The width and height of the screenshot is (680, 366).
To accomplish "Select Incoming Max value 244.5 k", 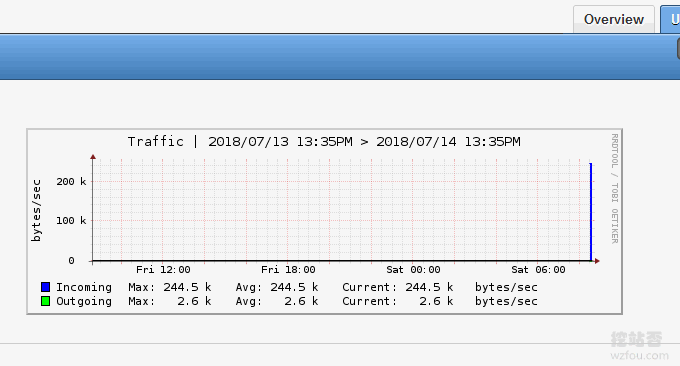I will click(x=187, y=287).
